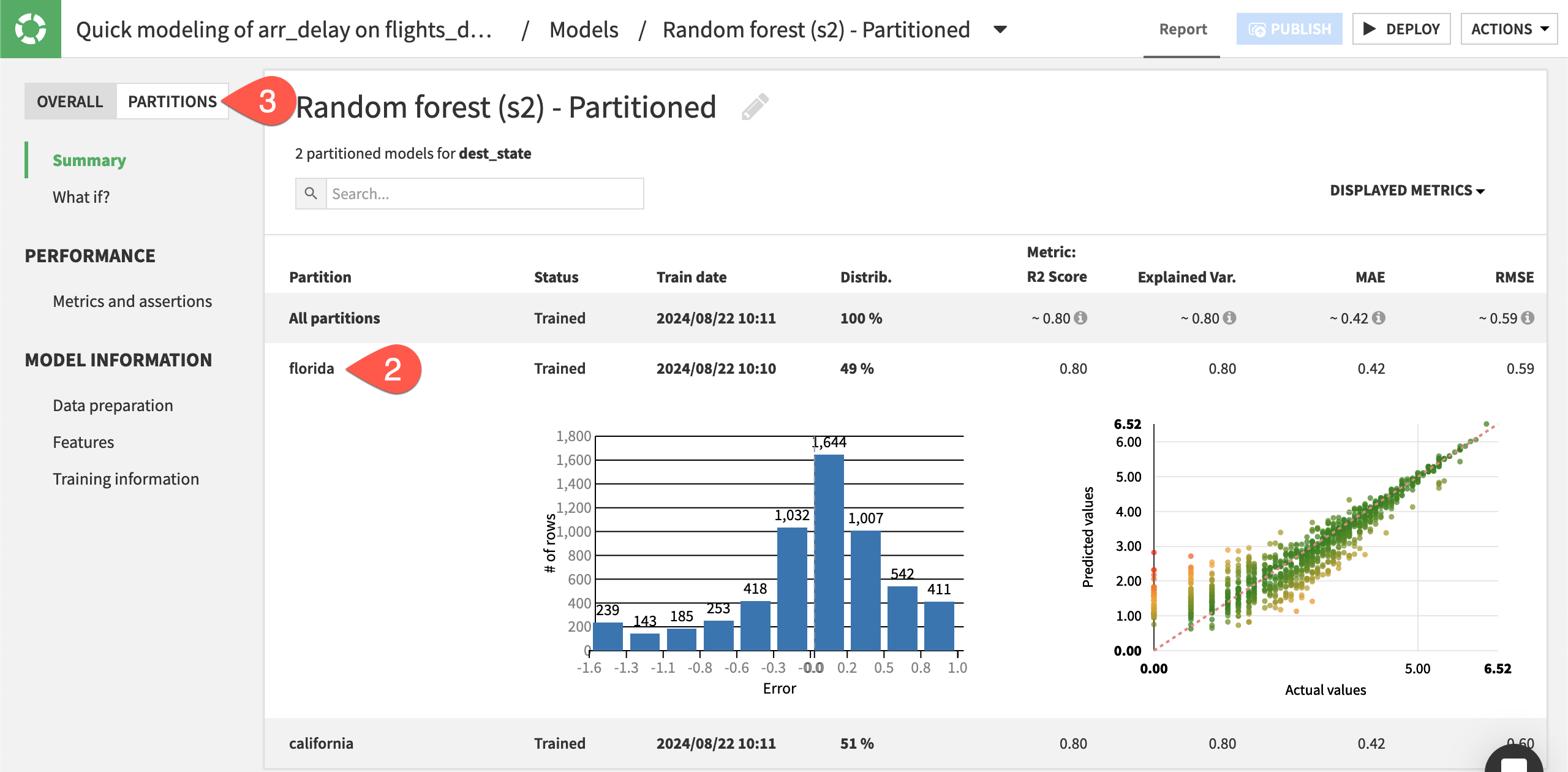
Task: Click the info icon beside Explained Var. value
Action: (1231, 318)
